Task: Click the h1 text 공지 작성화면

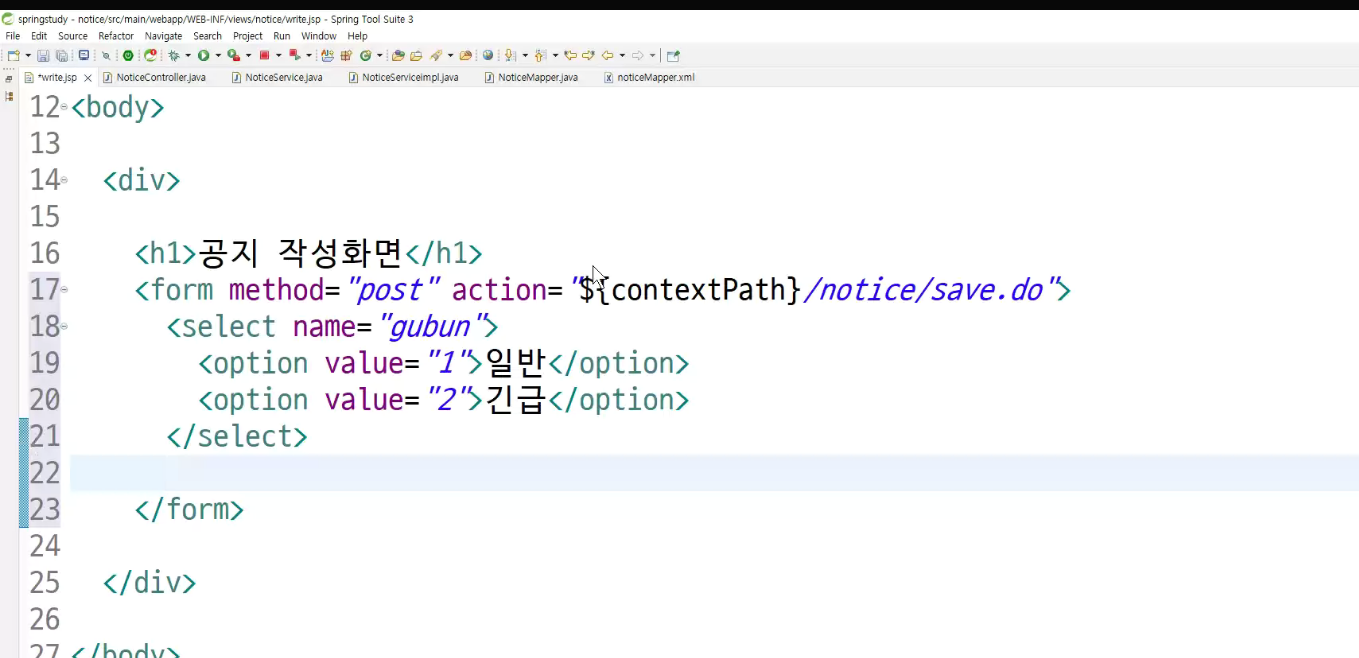Action: 300,253
